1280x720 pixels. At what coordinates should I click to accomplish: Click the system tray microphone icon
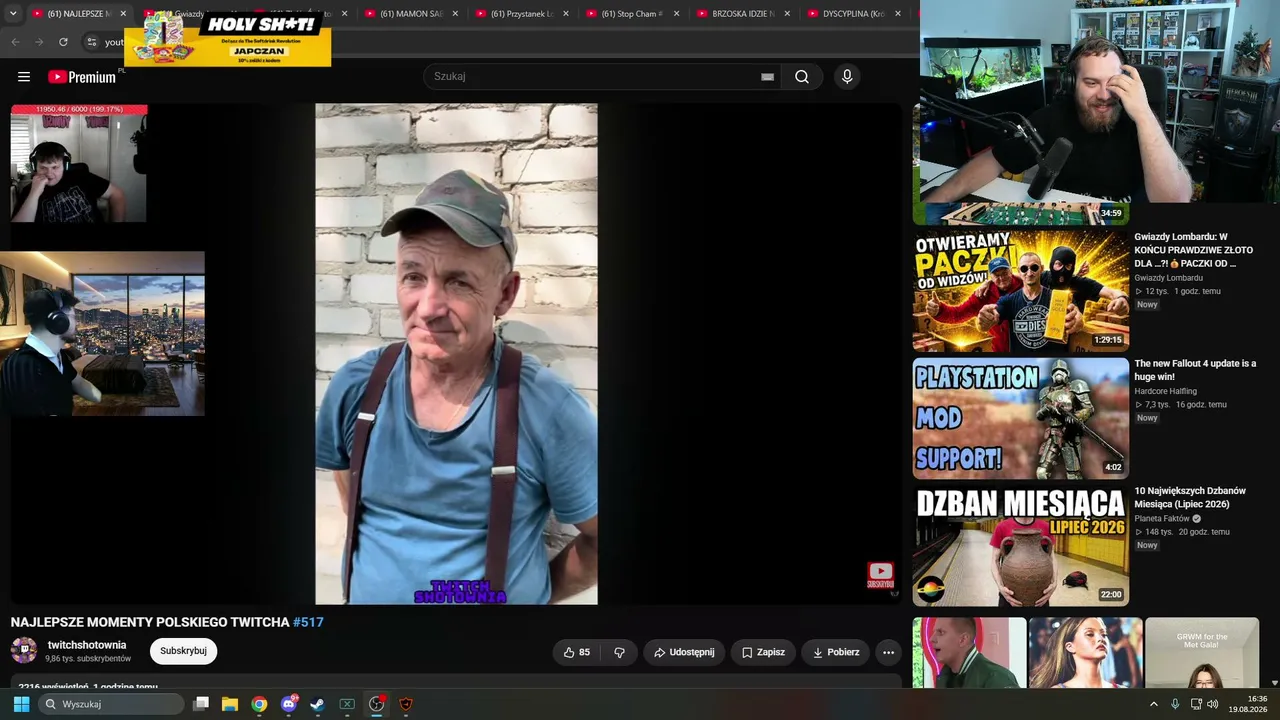pyautogui.click(x=1175, y=704)
